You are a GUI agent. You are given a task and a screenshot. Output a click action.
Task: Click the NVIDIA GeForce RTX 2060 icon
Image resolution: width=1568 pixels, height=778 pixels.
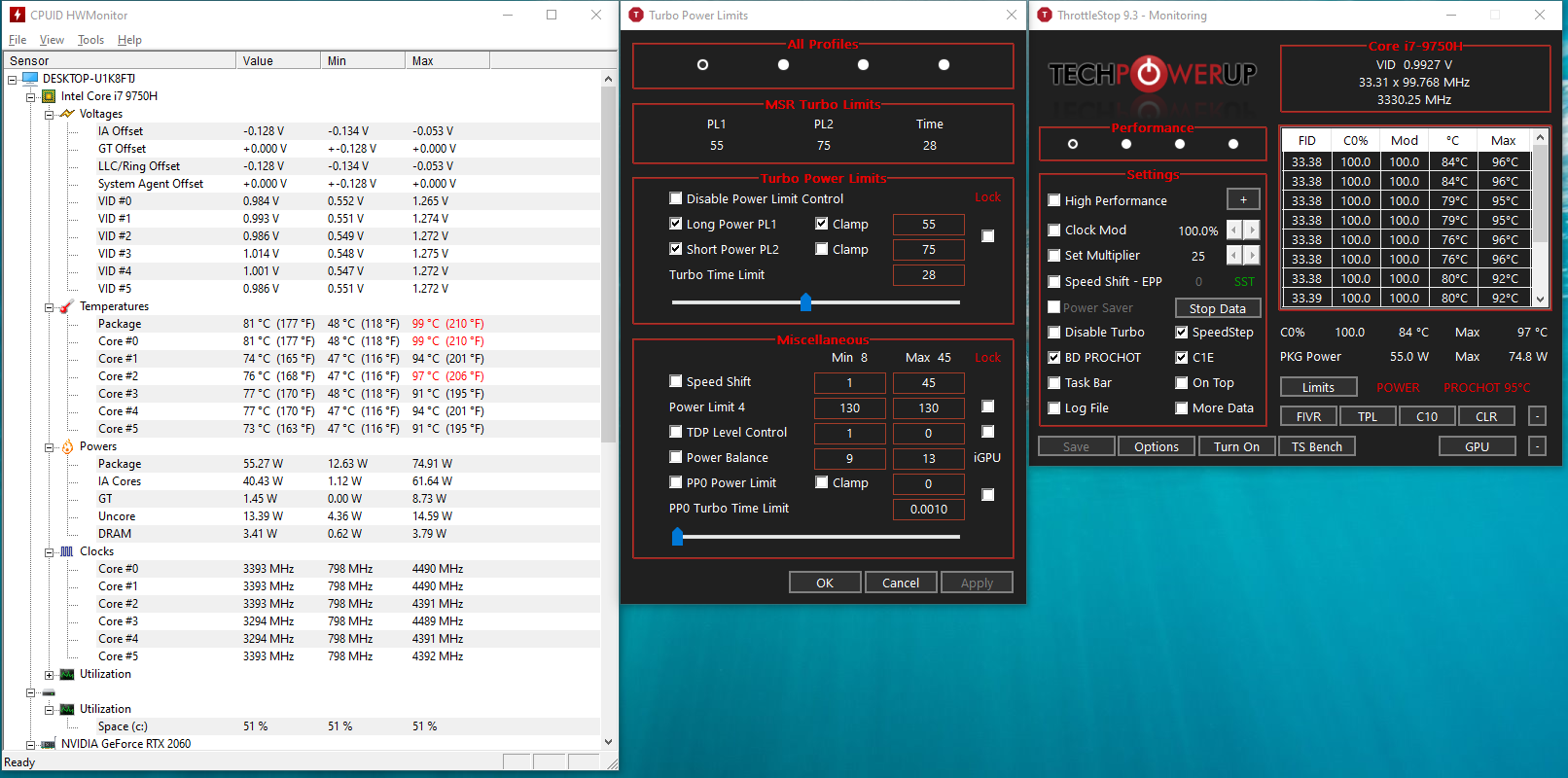click(49, 744)
